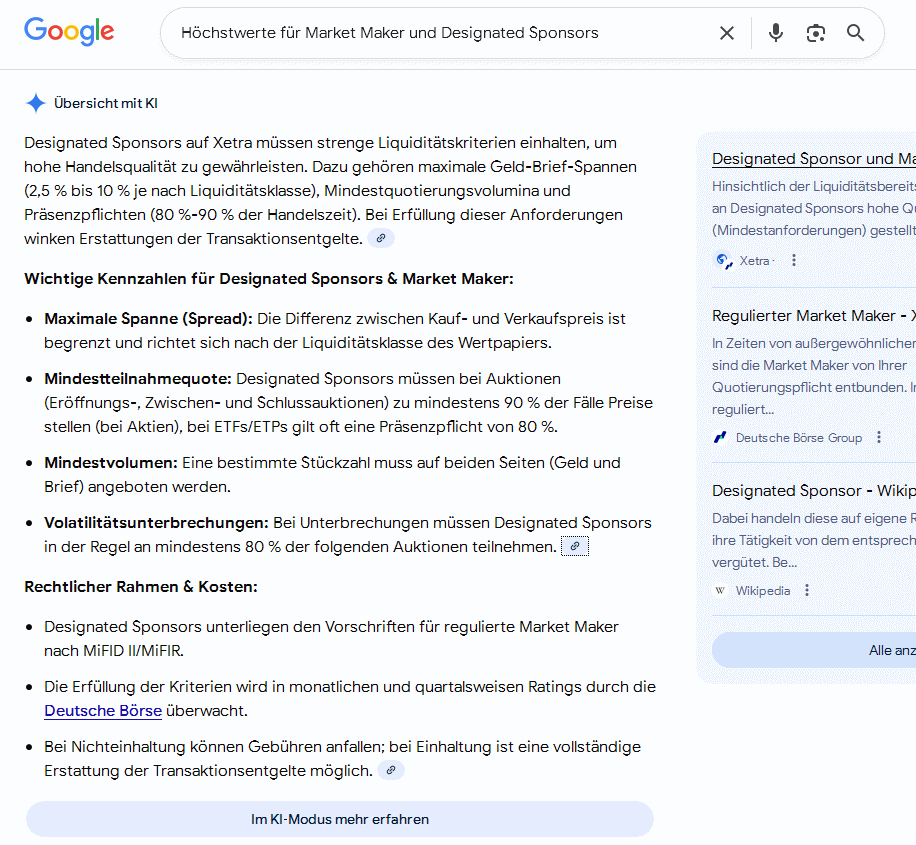This screenshot has height=845, width=916.
Task: Open three-dot menu next to Xetra
Action: pos(793,261)
